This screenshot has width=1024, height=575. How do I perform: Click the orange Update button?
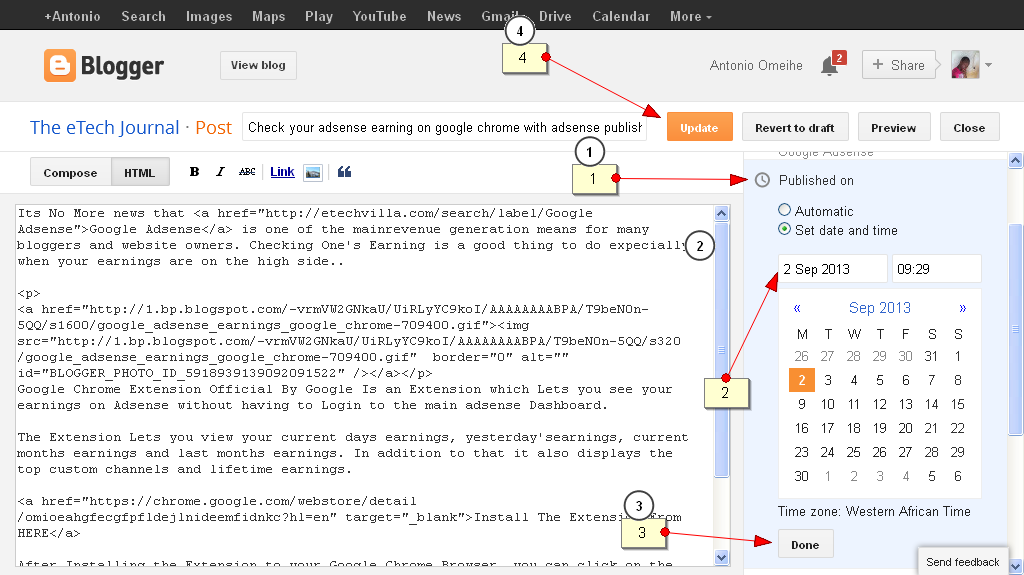[699, 127]
